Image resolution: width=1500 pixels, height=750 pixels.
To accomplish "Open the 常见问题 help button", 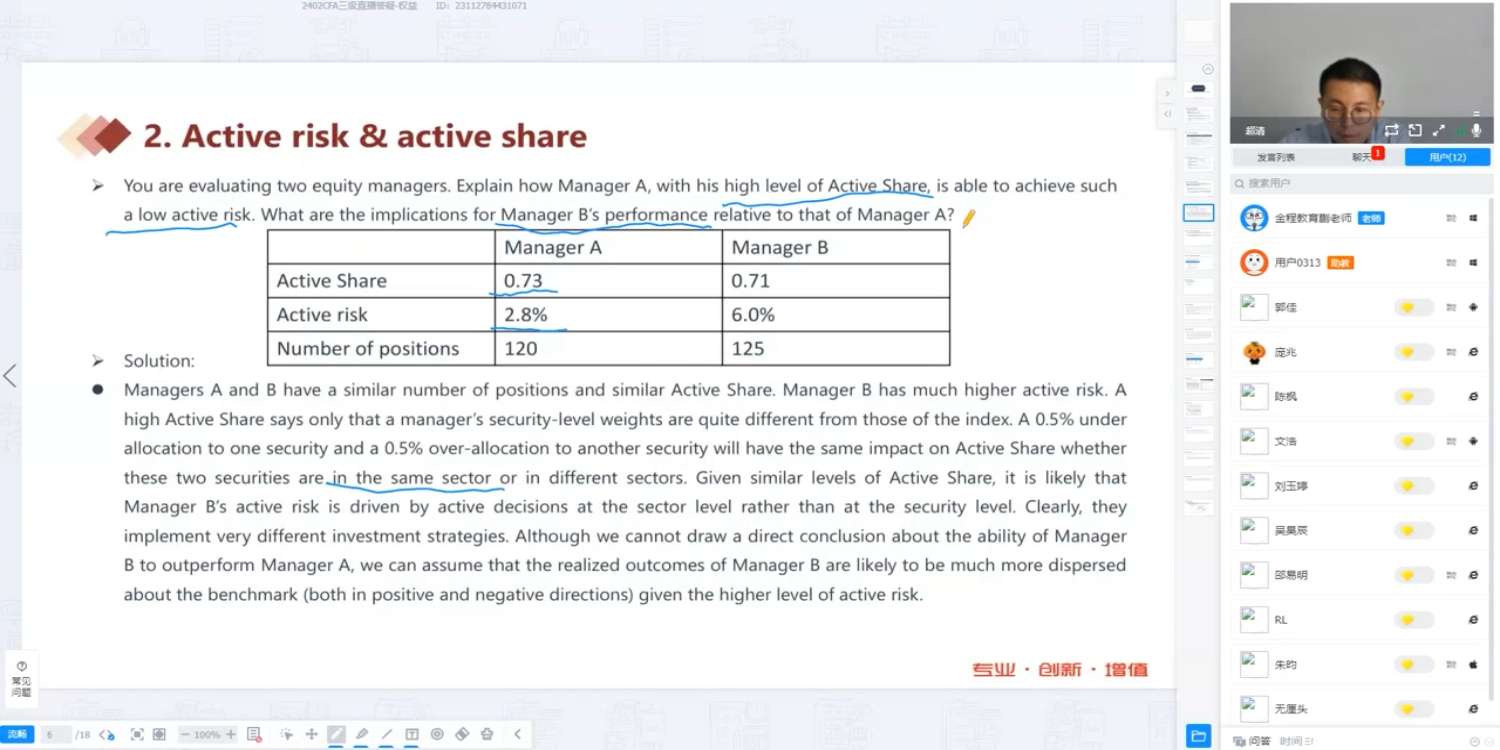I will click(21, 678).
